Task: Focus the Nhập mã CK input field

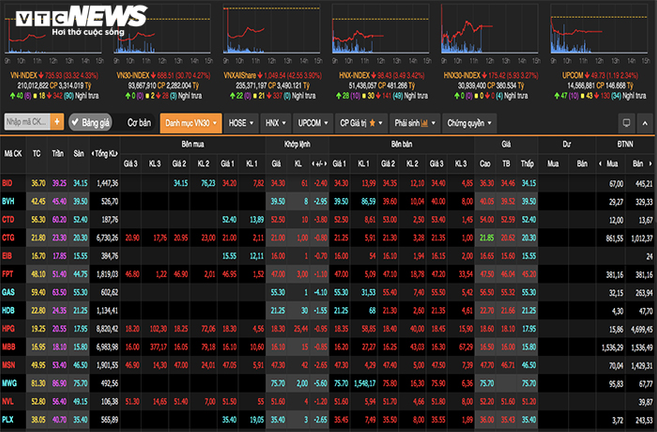Action: tap(26, 122)
